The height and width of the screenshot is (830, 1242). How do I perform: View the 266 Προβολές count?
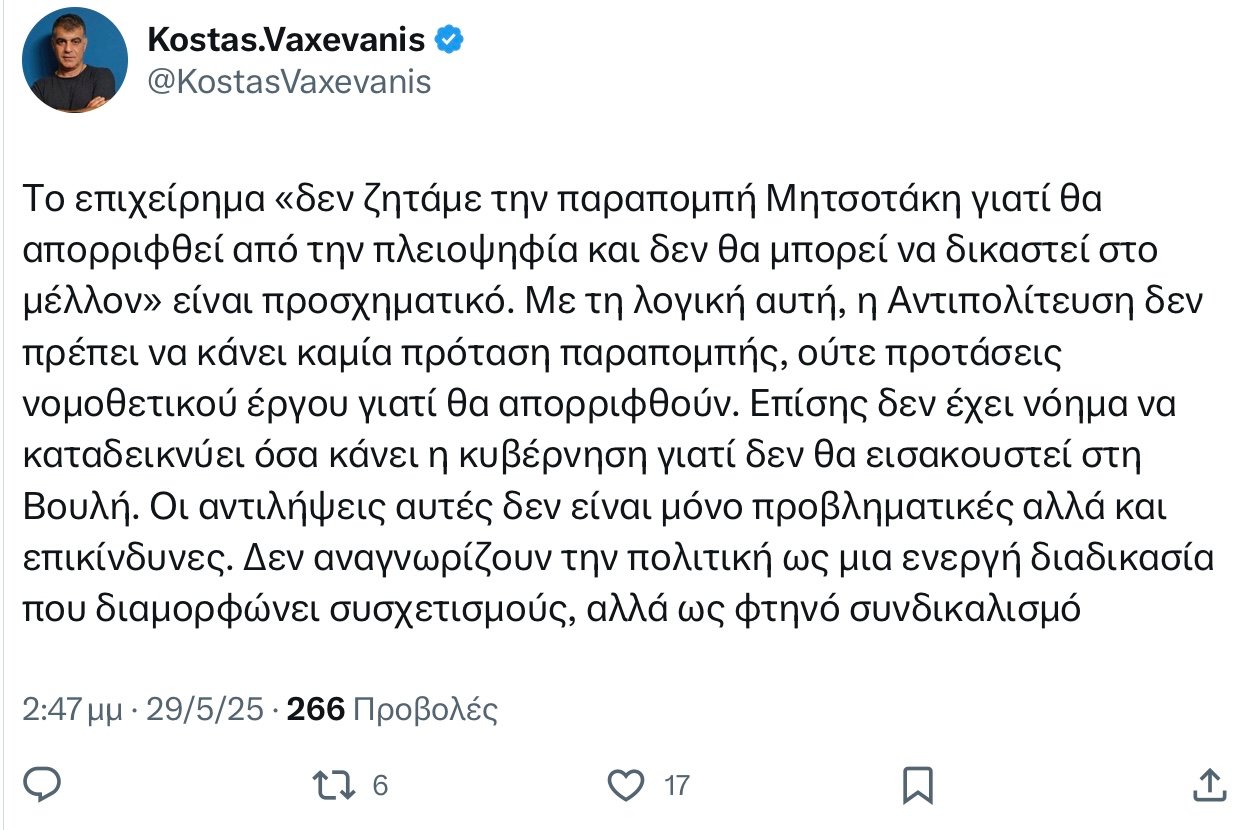tap(392, 710)
